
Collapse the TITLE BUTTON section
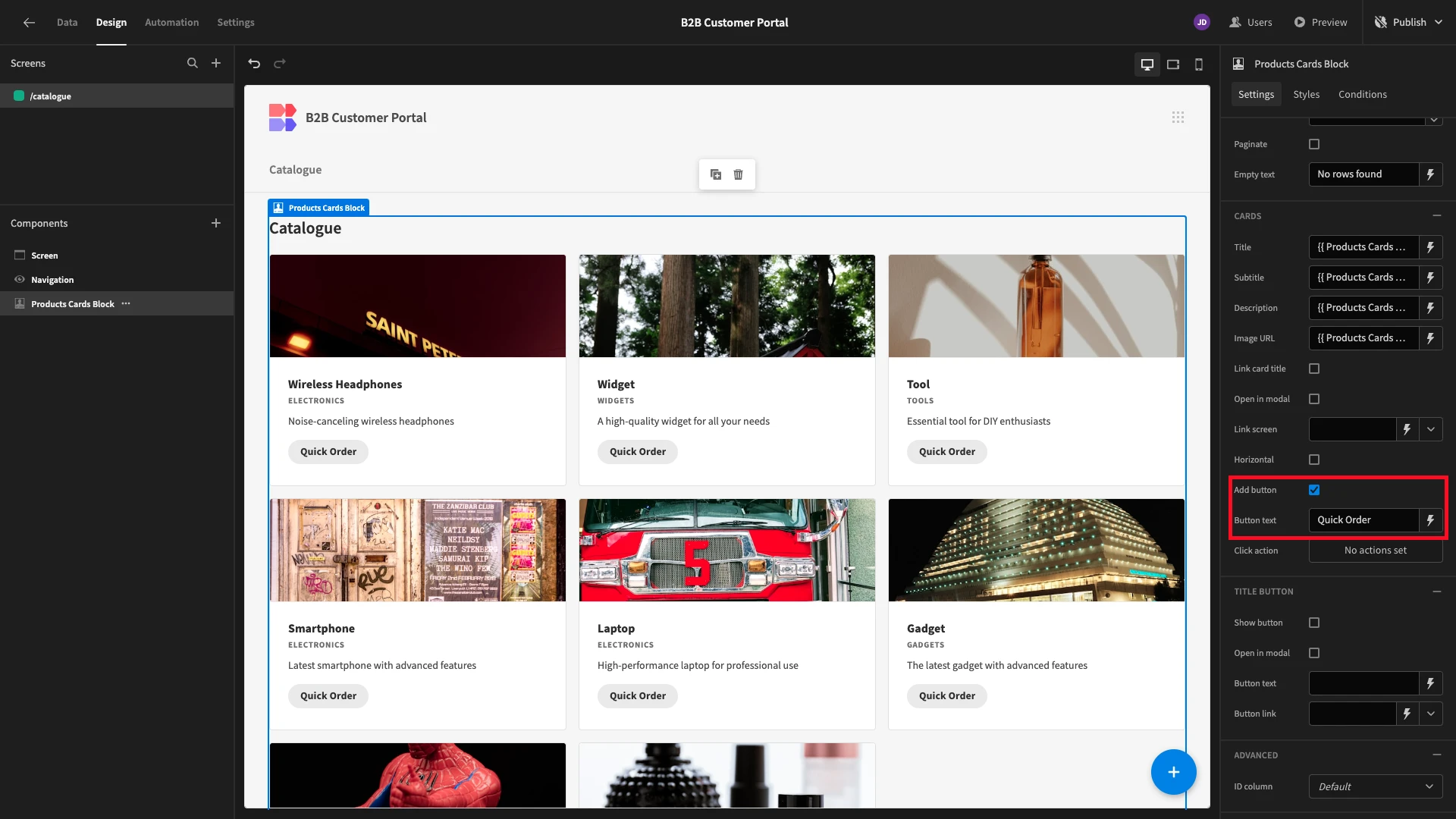(1436, 591)
